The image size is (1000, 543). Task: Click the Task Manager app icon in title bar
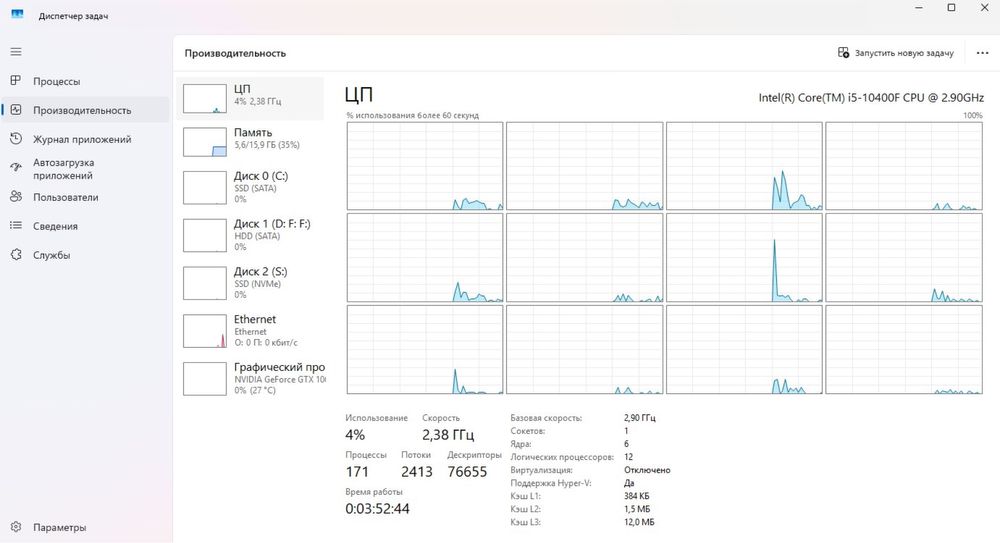[17, 14]
